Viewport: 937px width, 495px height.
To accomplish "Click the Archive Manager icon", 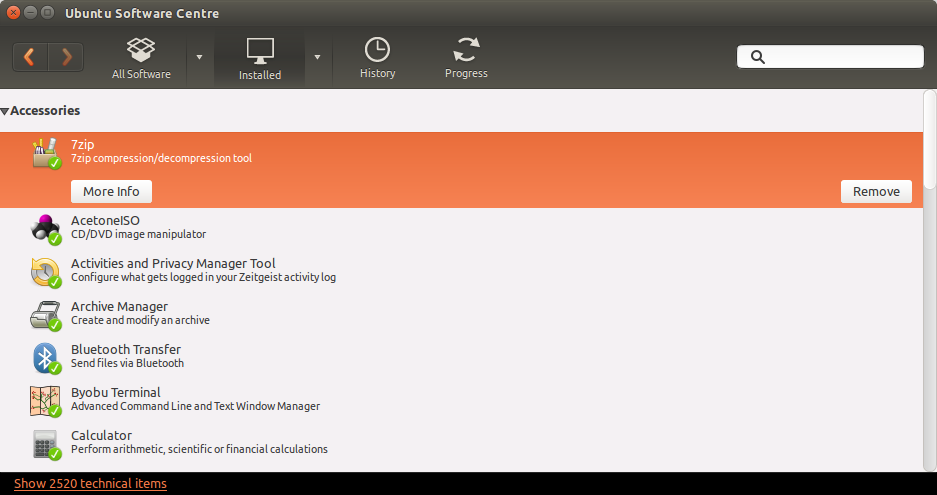I will click(46, 316).
